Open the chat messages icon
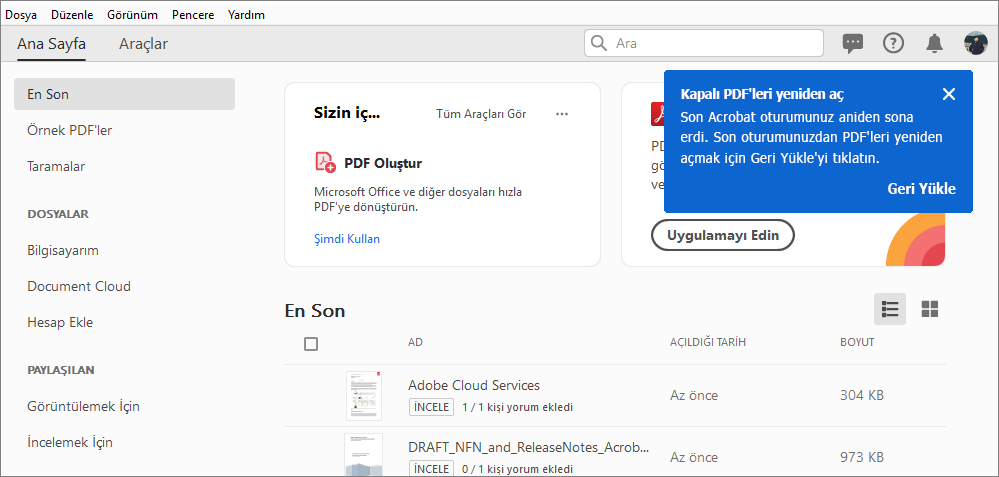The image size is (999, 477). click(852, 43)
